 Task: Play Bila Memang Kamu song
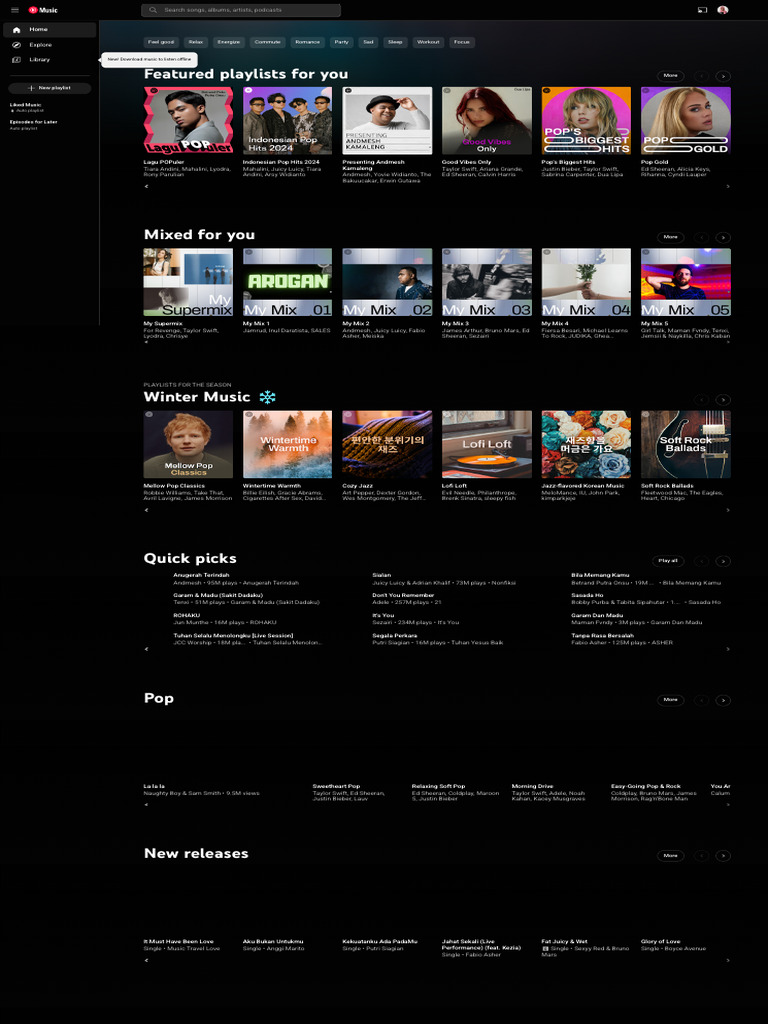click(600, 575)
